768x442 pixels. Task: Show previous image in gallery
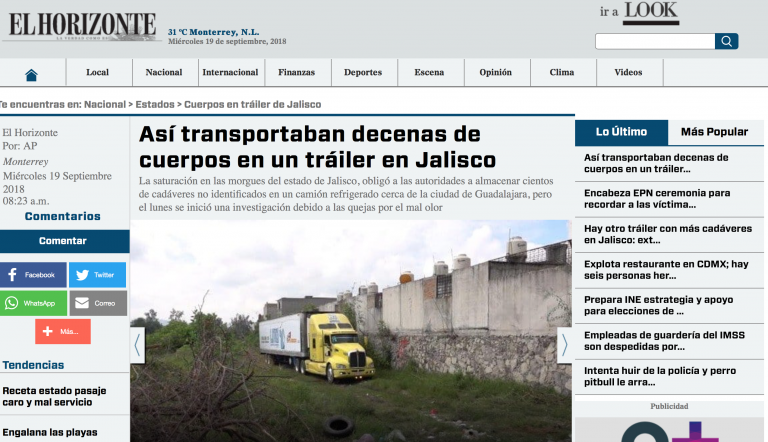pyautogui.click(x=138, y=345)
